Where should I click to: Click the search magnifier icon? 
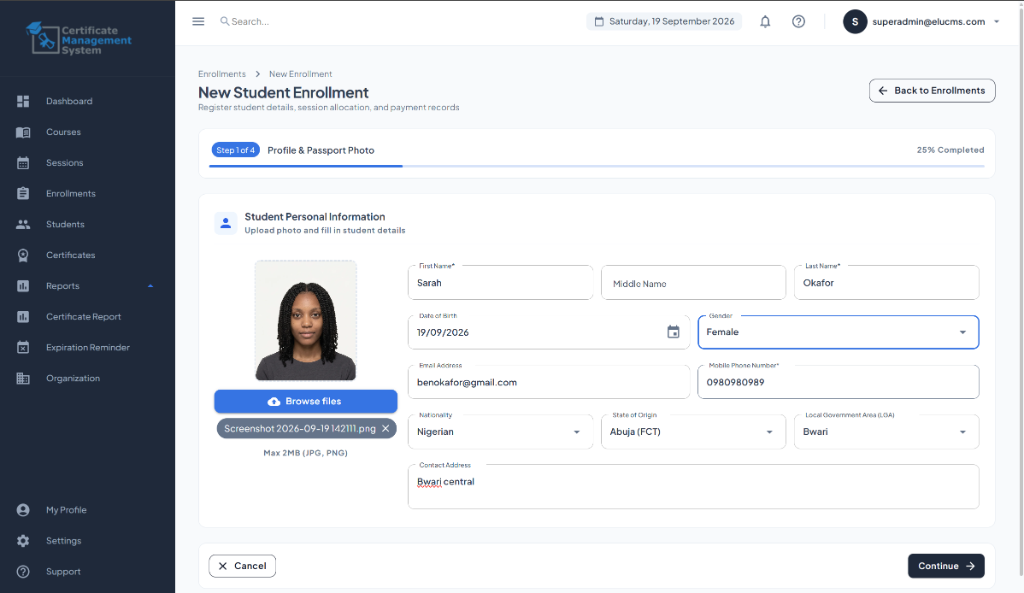pos(225,22)
